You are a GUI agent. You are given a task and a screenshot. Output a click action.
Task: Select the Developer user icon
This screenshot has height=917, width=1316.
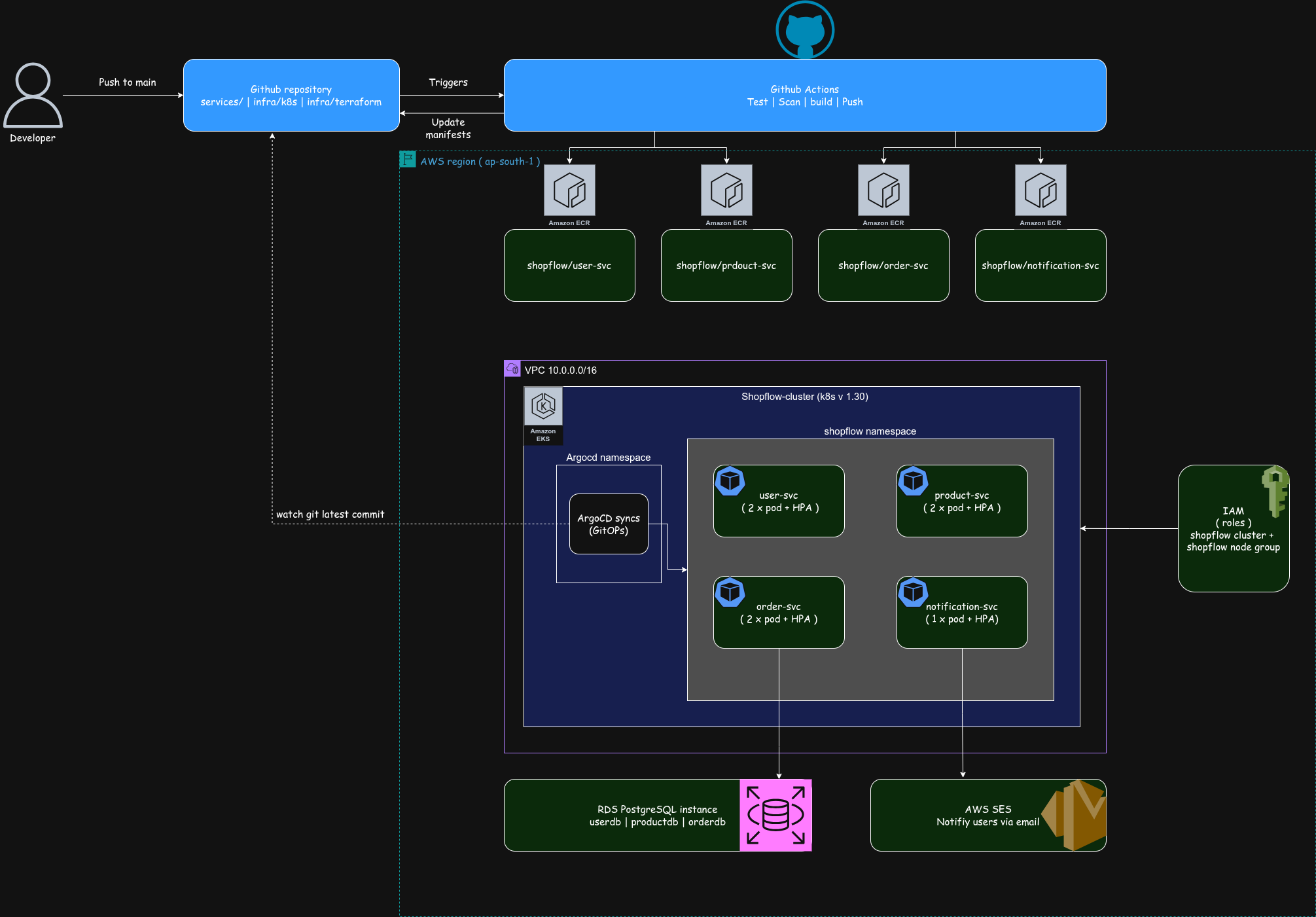[x=33, y=96]
